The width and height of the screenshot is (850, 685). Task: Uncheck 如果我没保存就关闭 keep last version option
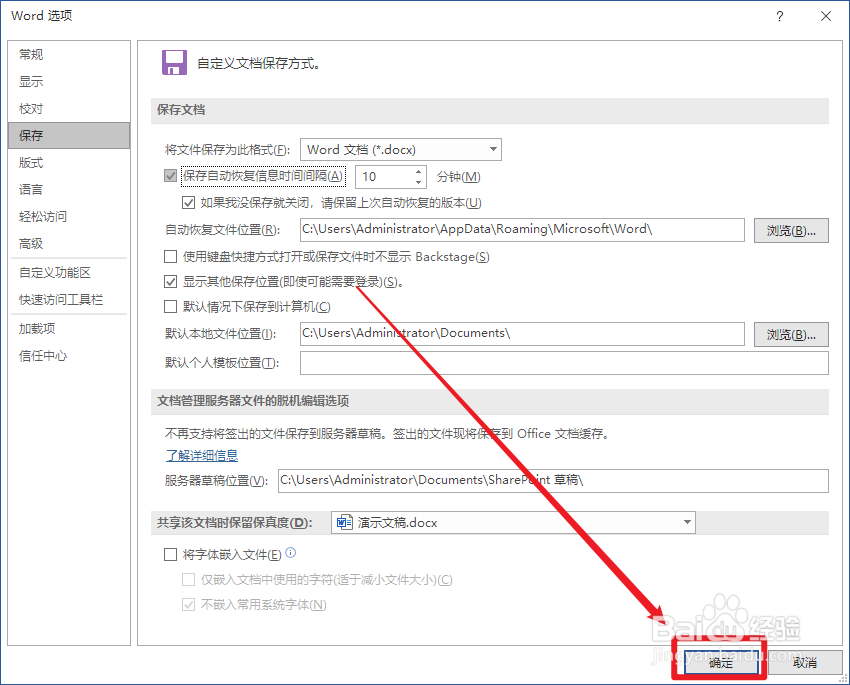[188, 203]
